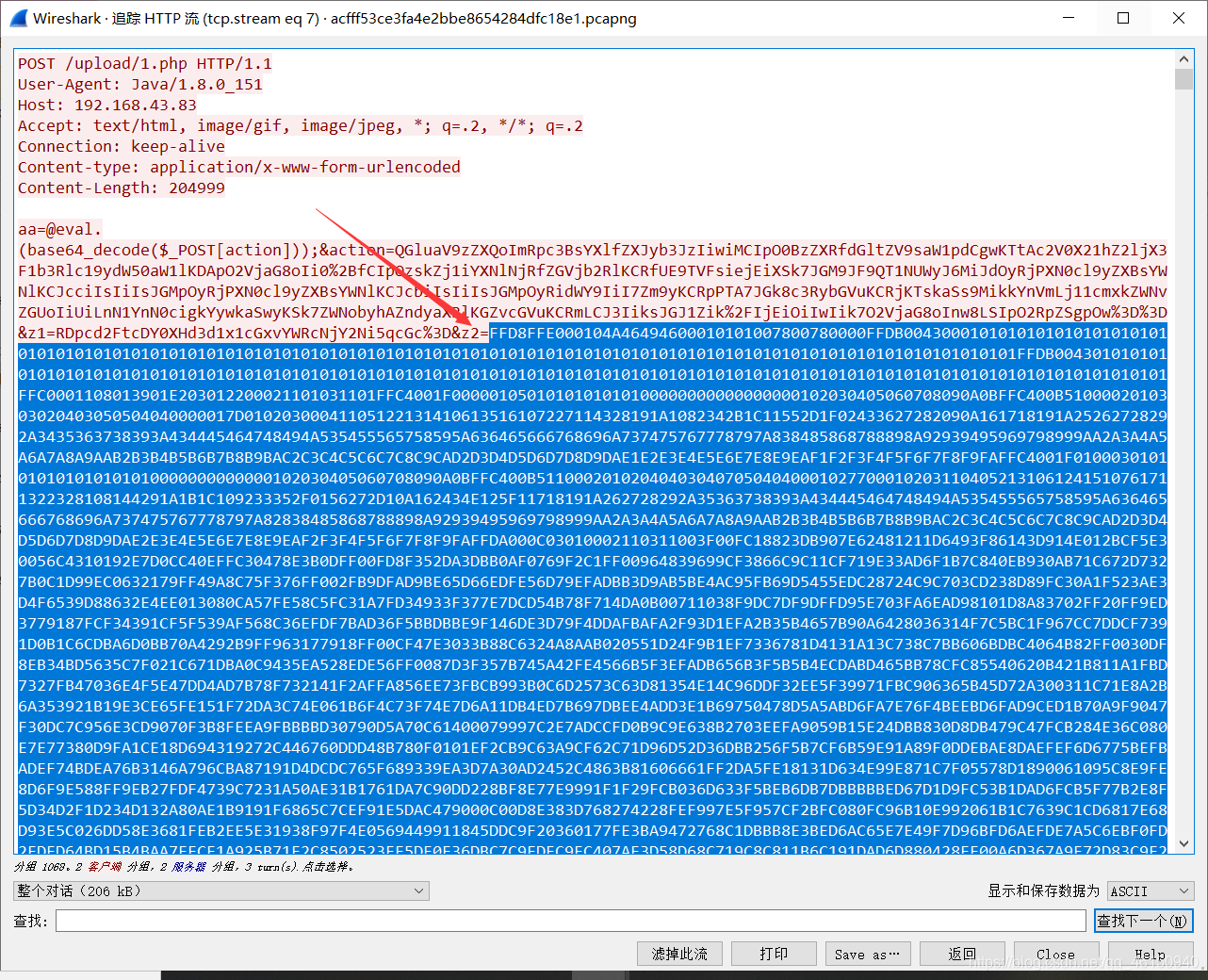Screen dimensions: 1208x980
Task: Click the aa=@eval. text line
Action: coord(60,229)
